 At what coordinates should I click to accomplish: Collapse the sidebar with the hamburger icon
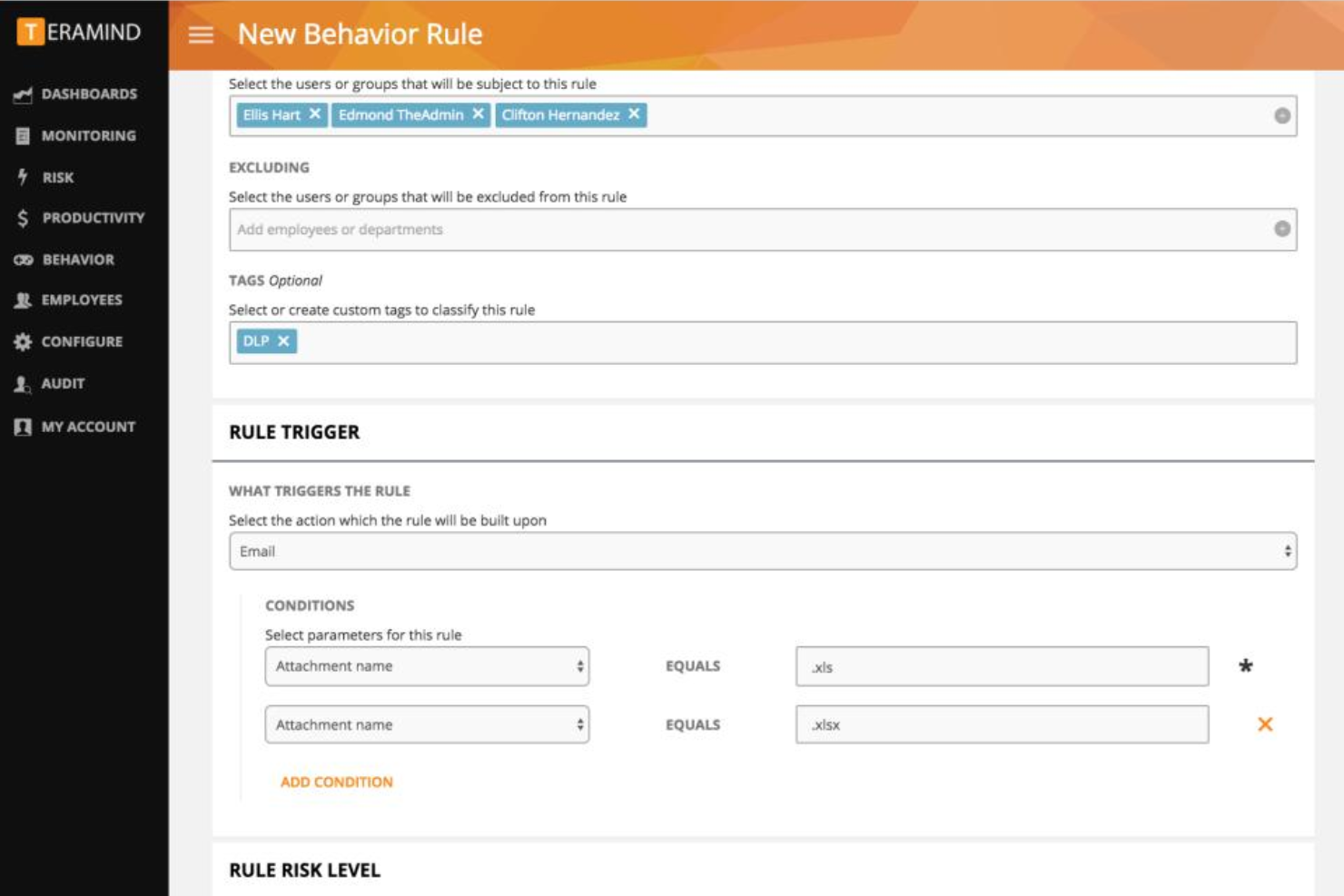click(x=199, y=34)
